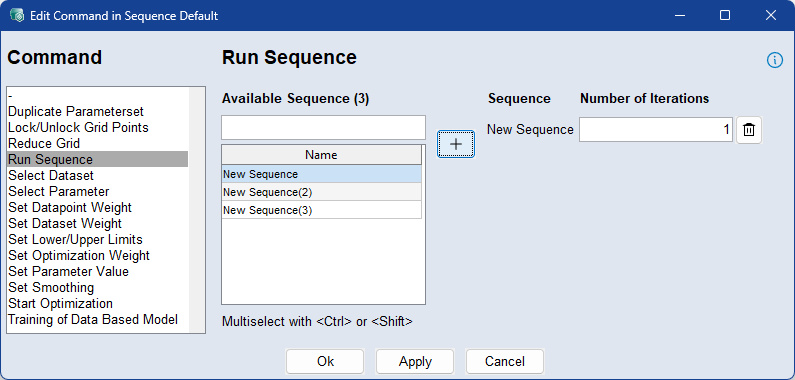The height and width of the screenshot is (380, 795).
Task: Select New Sequence(3) in available list
Action: (x=321, y=210)
